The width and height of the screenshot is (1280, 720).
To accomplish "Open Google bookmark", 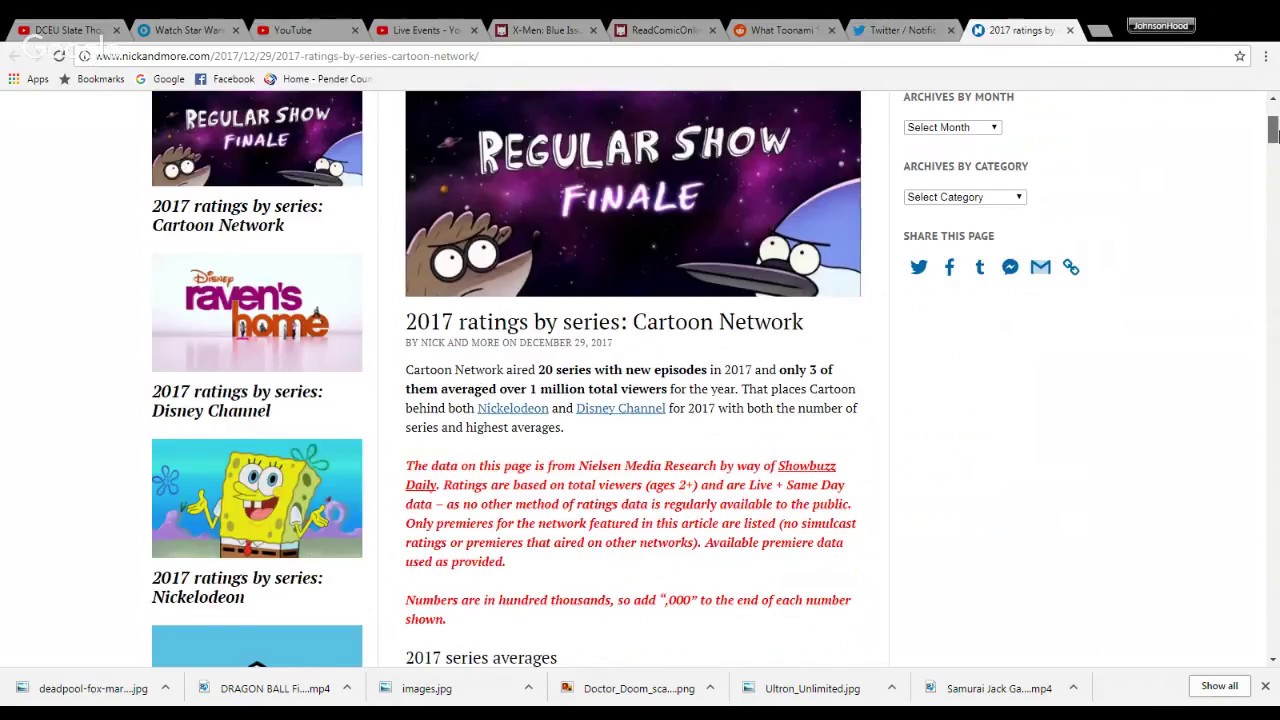I will 159,79.
